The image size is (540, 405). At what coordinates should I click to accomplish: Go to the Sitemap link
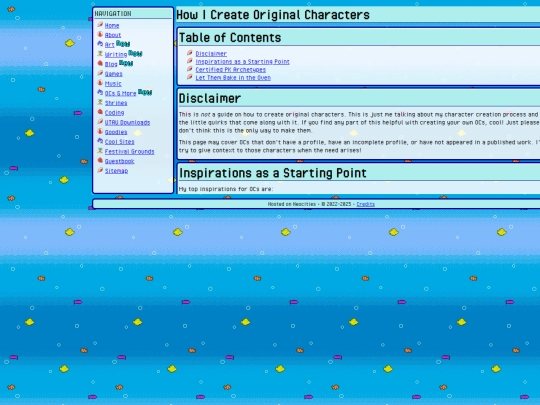point(116,171)
